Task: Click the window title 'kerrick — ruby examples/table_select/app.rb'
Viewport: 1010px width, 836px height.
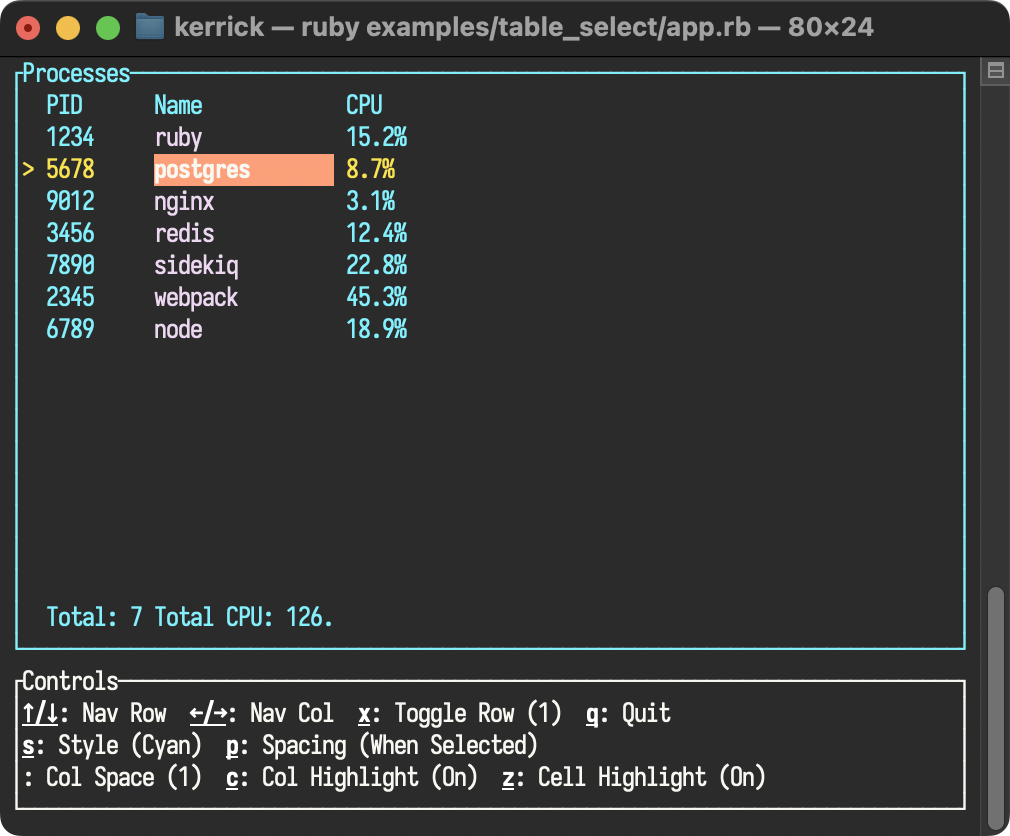Action: pyautogui.click(x=462, y=27)
